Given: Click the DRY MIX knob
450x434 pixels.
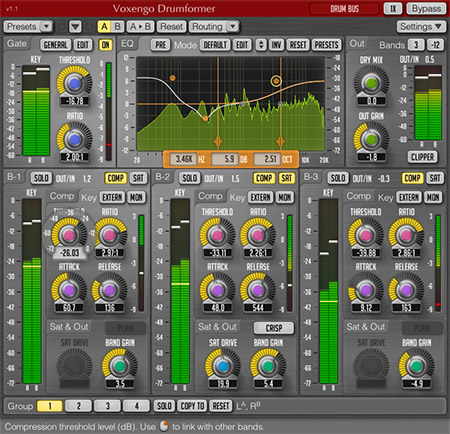Looking at the screenshot, I should pyautogui.click(x=371, y=83).
